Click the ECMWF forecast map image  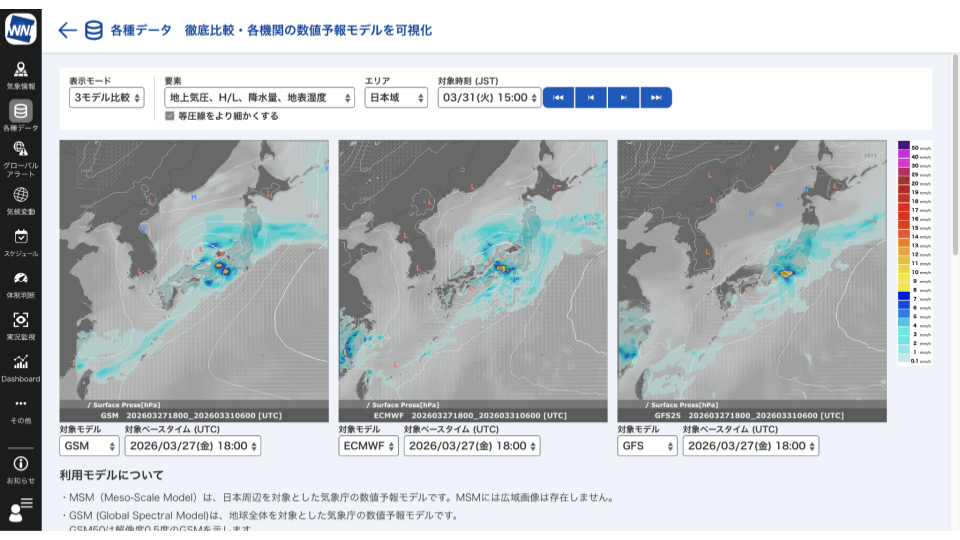(x=473, y=270)
